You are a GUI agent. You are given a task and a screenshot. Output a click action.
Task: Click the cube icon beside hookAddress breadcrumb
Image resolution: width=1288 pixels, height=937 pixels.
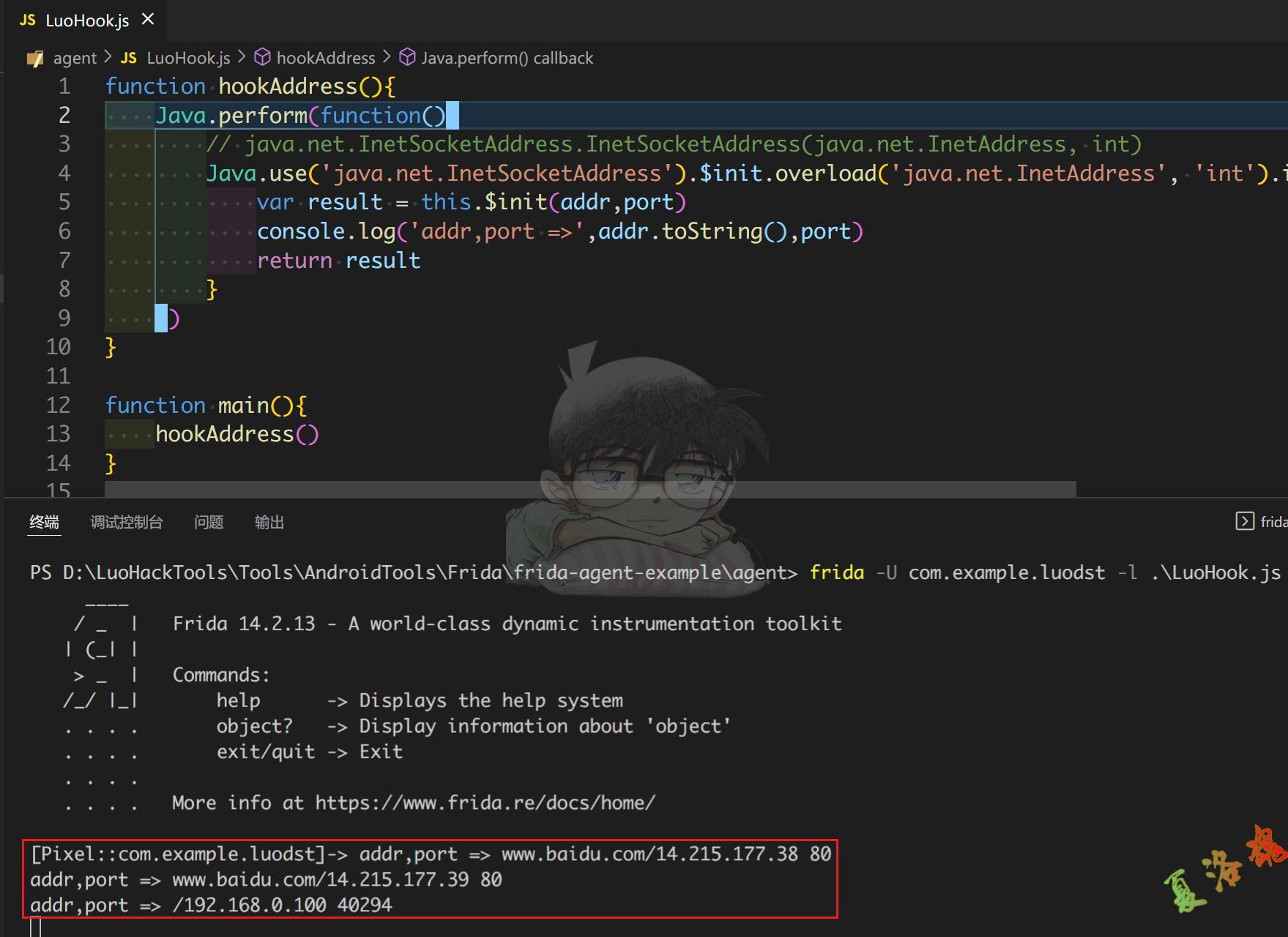coord(262,57)
